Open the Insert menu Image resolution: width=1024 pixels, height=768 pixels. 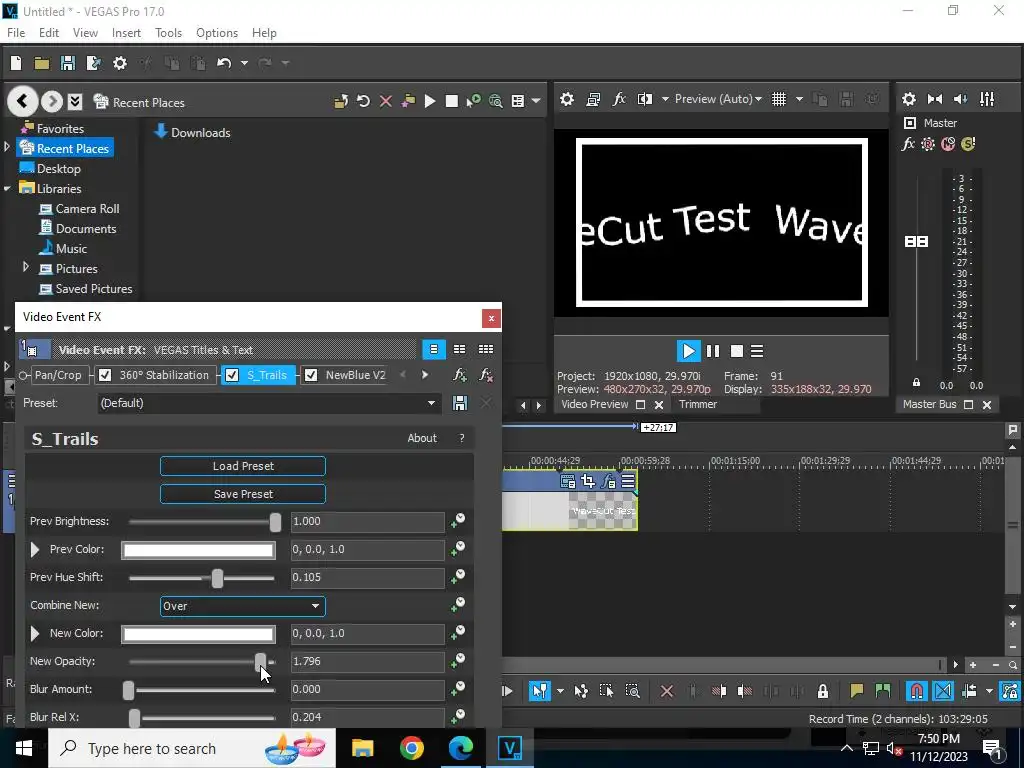(x=126, y=33)
